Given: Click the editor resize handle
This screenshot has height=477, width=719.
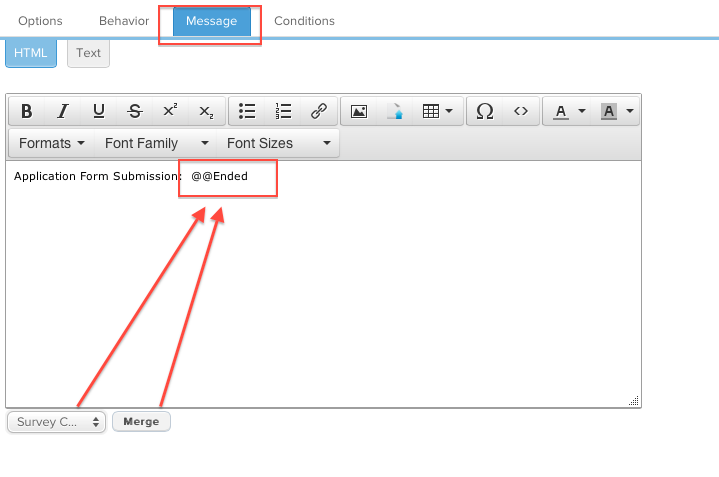Looking at the screenshot, I should tap(634, 401).
